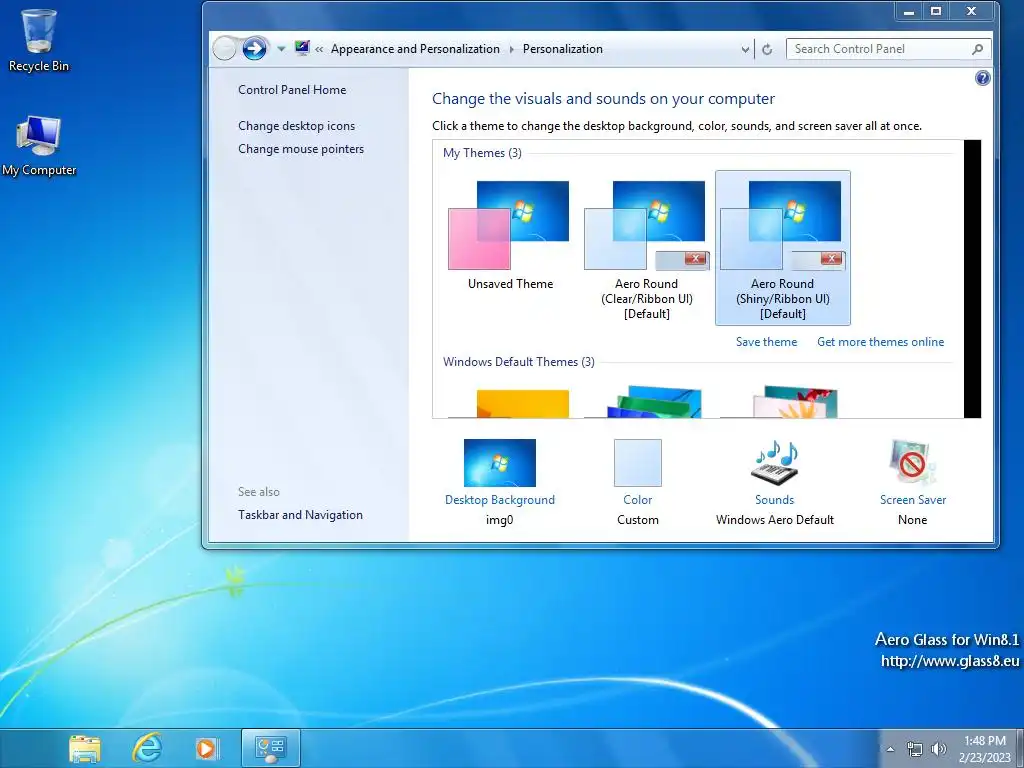Image resolution: width=1024 pixels, height=768 pixels.
Task: Click Save theme link
Action: (766, 342)
